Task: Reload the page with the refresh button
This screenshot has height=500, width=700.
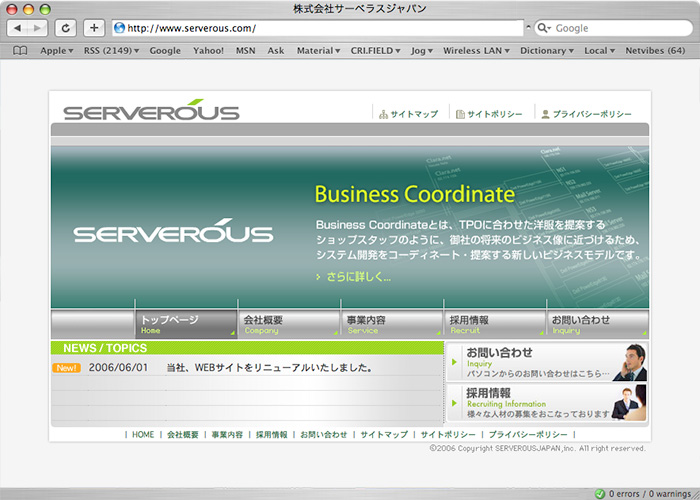Action: tap(66, 28)
